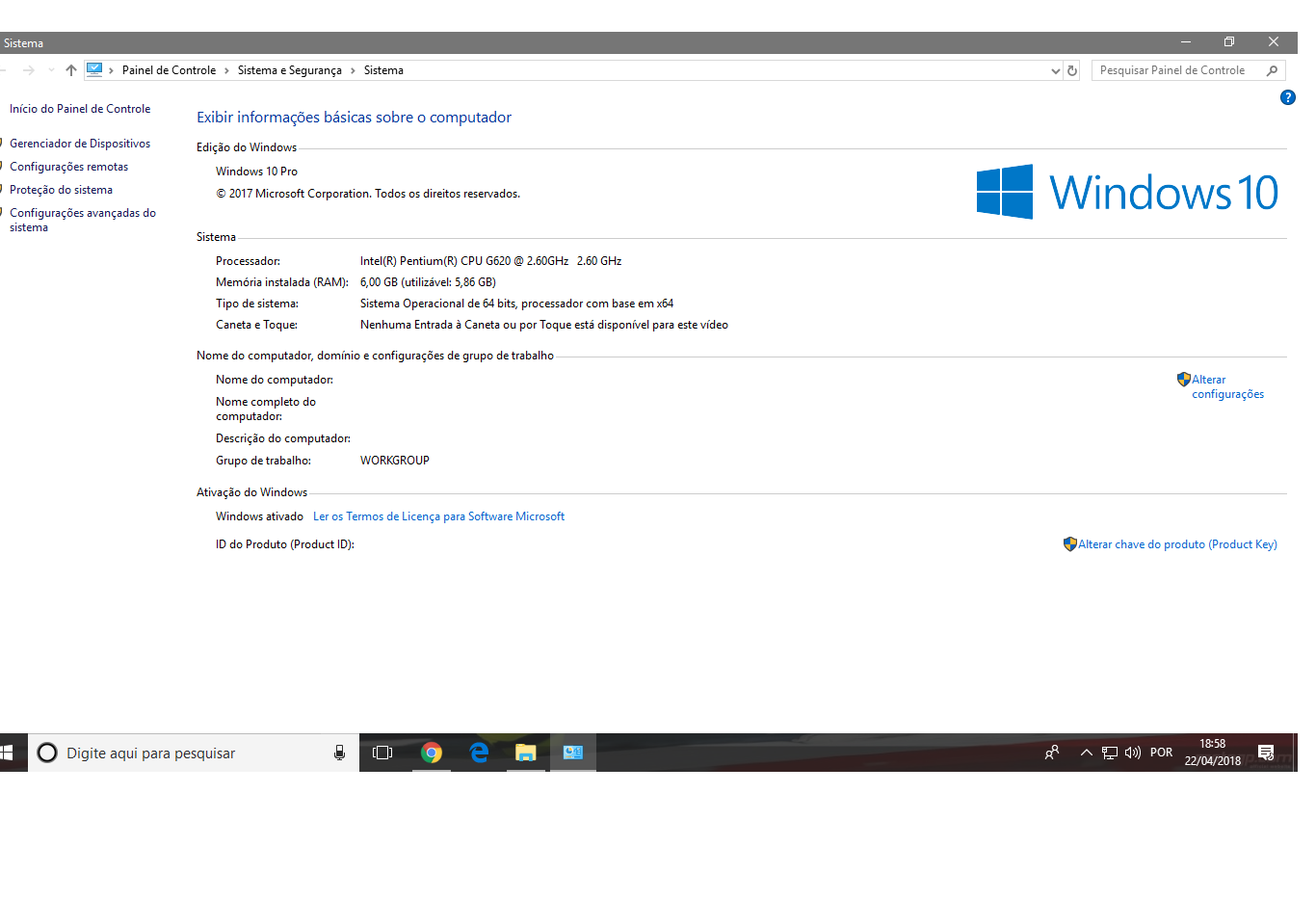Open the volume speaker icon
Screen dimensions: 1316x899
pos(1133,753)
